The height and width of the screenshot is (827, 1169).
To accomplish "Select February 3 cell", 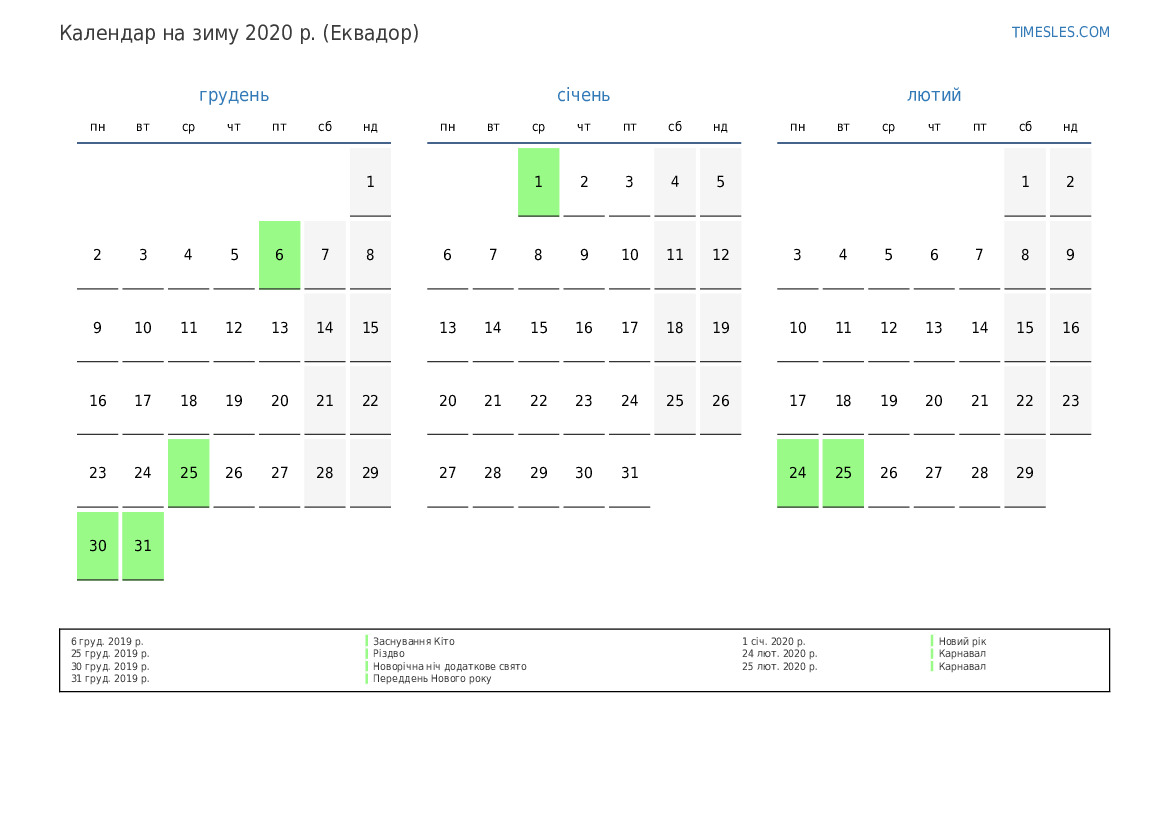I will coord(798,255).
